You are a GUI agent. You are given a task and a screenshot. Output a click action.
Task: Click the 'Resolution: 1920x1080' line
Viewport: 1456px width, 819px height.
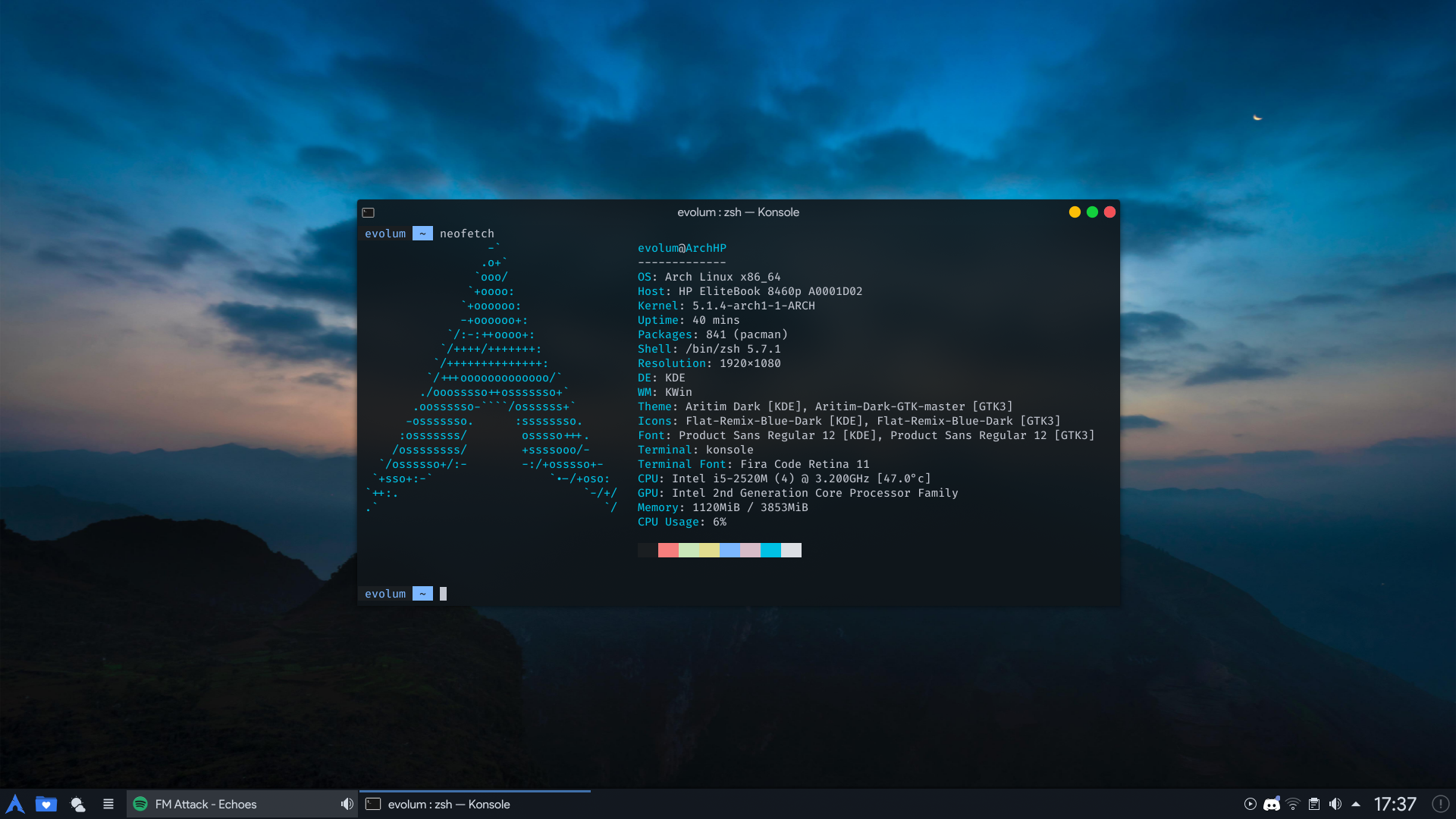tap(709, 363)
